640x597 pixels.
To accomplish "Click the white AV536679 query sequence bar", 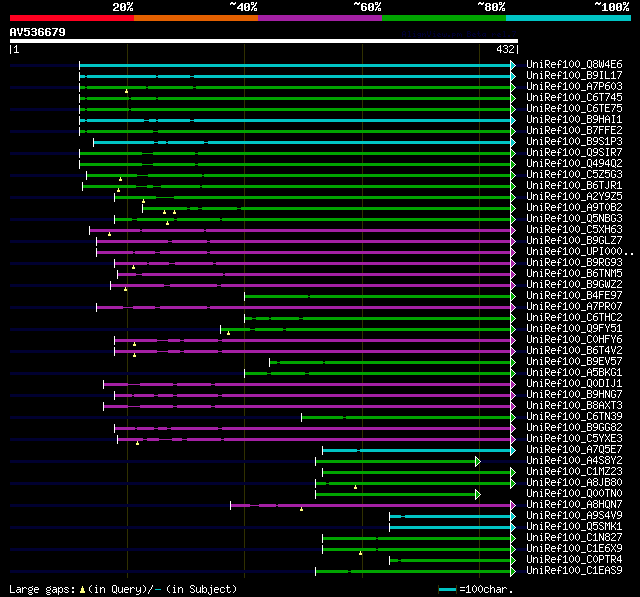I will pyautogui.click(x=264, y=41).
